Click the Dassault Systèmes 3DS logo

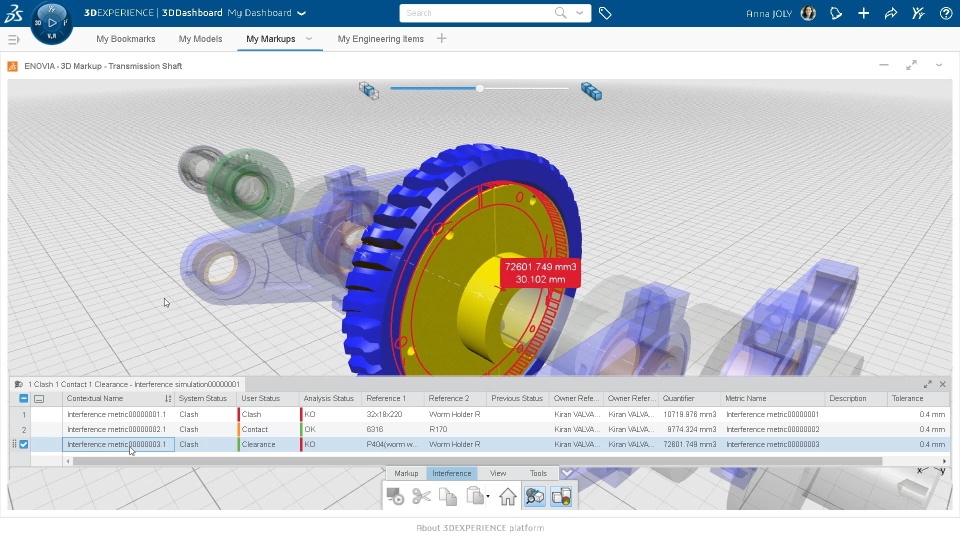click(x=13, y=13)
